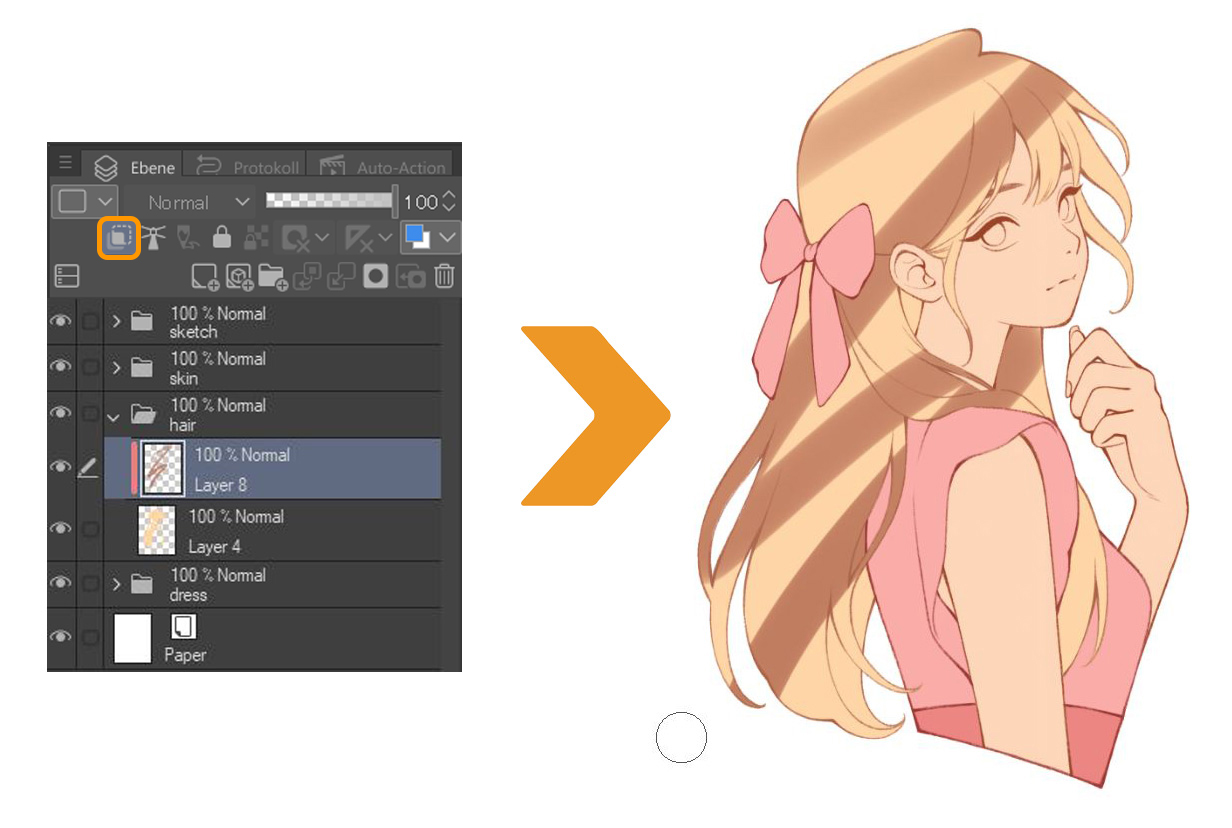The height and width of the screenshot is (828, 1232).
Task: Click the layer opacity slider
Action: 330,201
